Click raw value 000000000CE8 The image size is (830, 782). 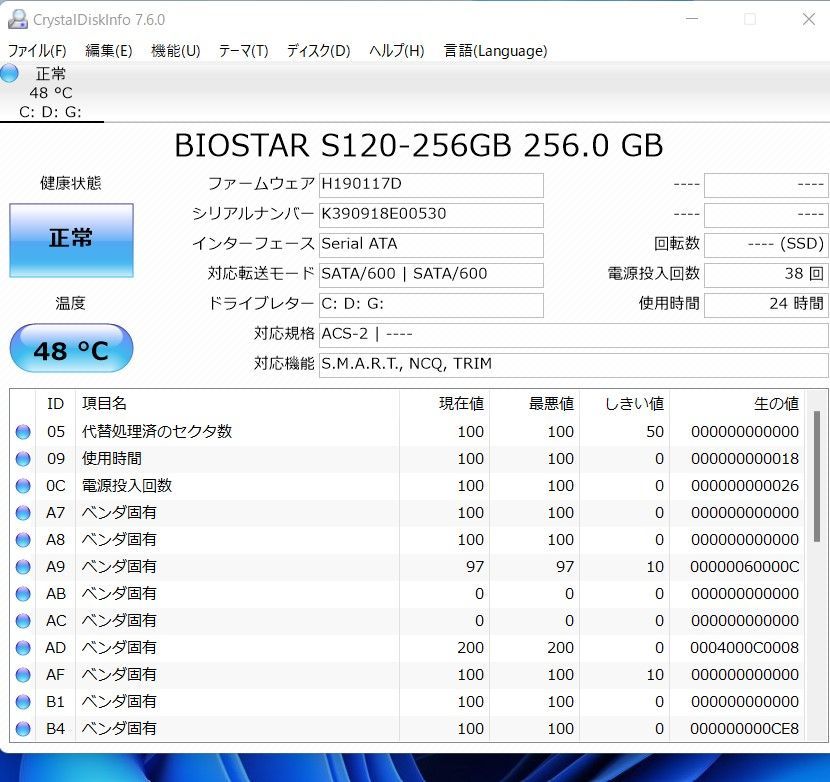(x=745, y=729)
